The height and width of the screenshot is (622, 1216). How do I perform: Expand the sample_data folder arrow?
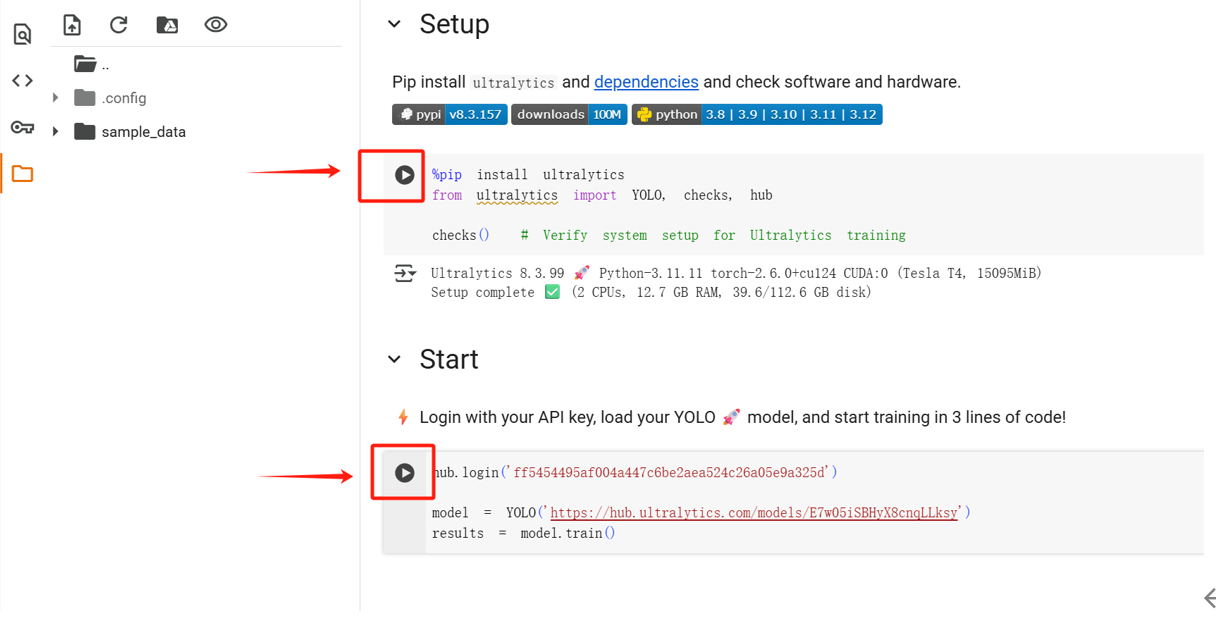pyautogui.click(x=56, y=132)
